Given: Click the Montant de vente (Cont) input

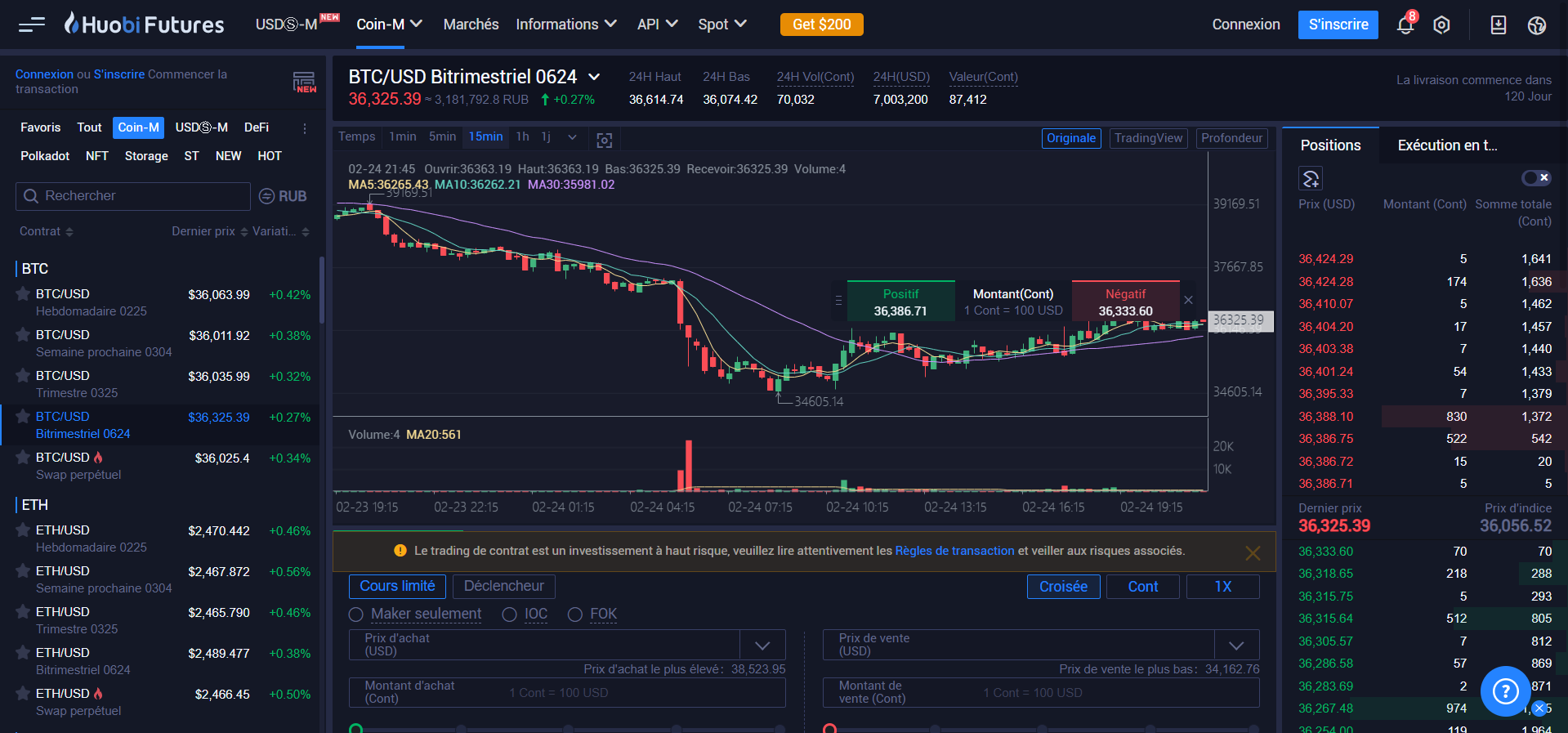Looking at the screenshot, I should (1041, 692).
